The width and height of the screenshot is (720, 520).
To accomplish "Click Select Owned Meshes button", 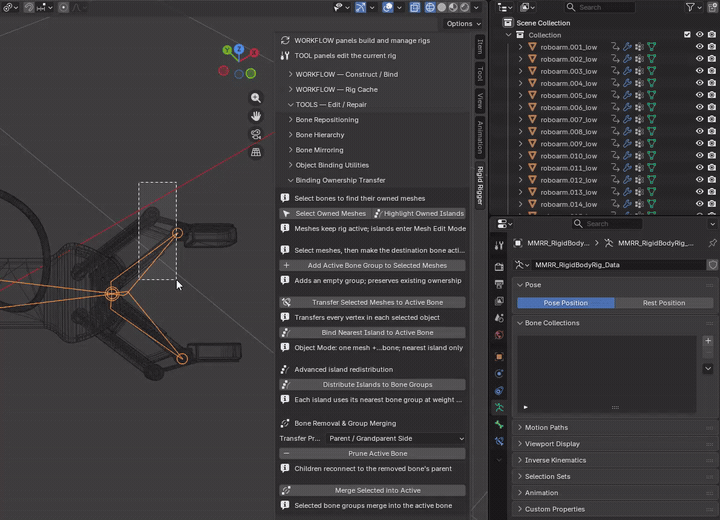I will click(x=325, y=214).
